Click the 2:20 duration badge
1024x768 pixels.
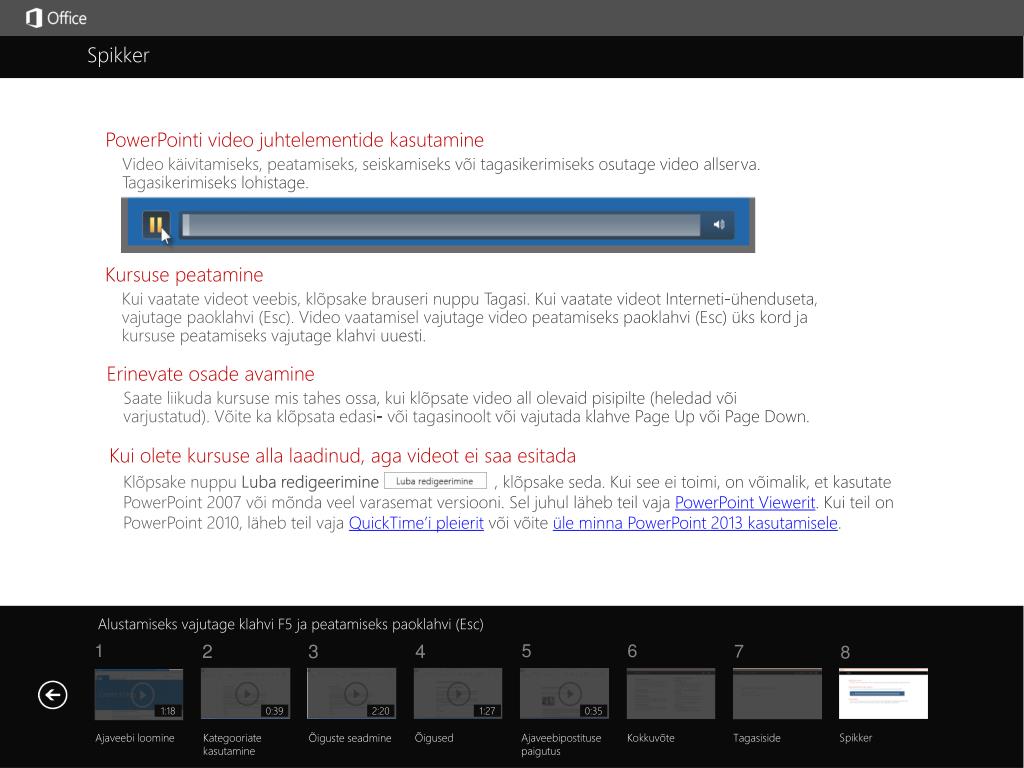pos(381,711)
